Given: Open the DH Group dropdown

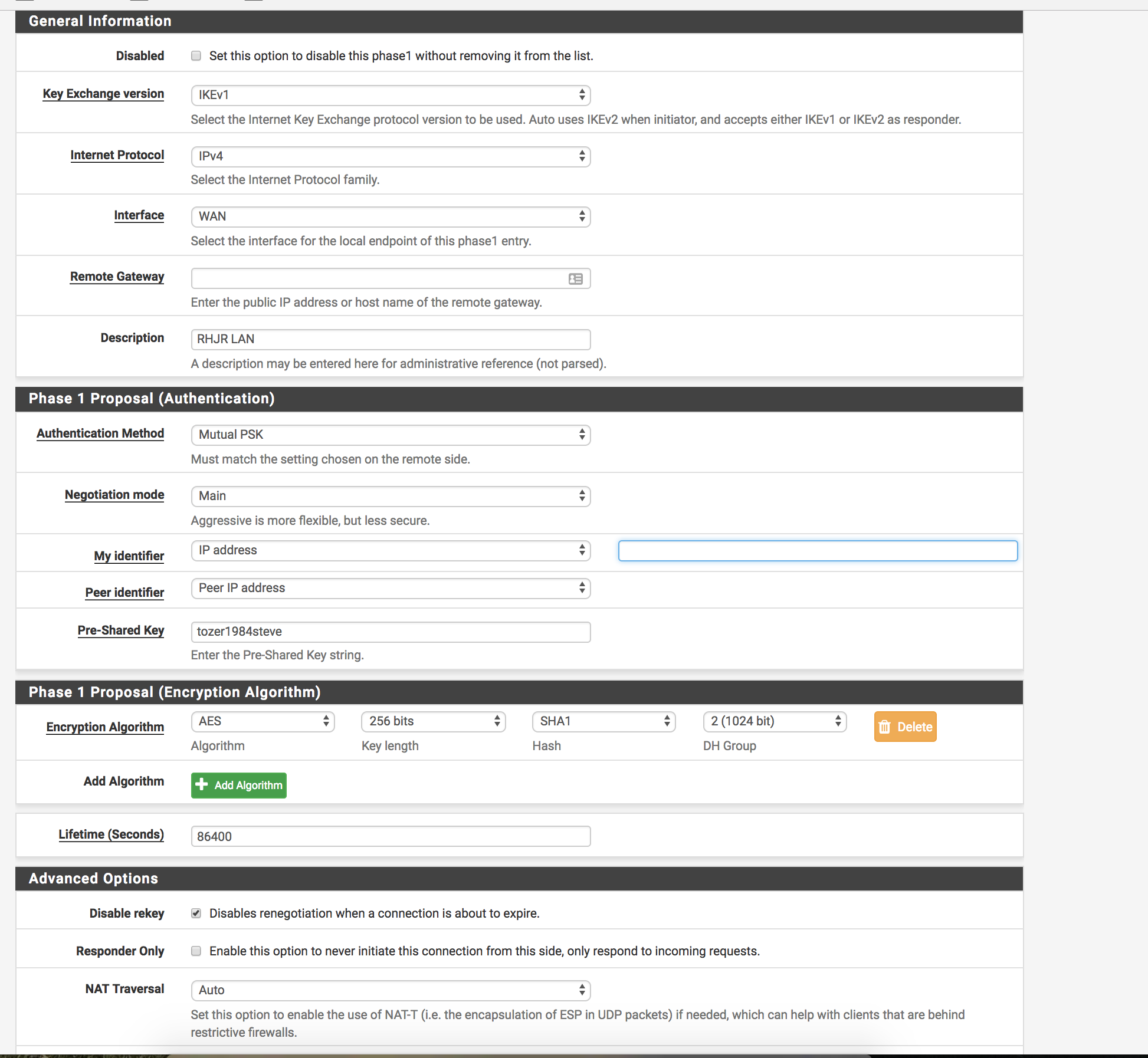Looking at the screenshot, I should tap(775, 721).
